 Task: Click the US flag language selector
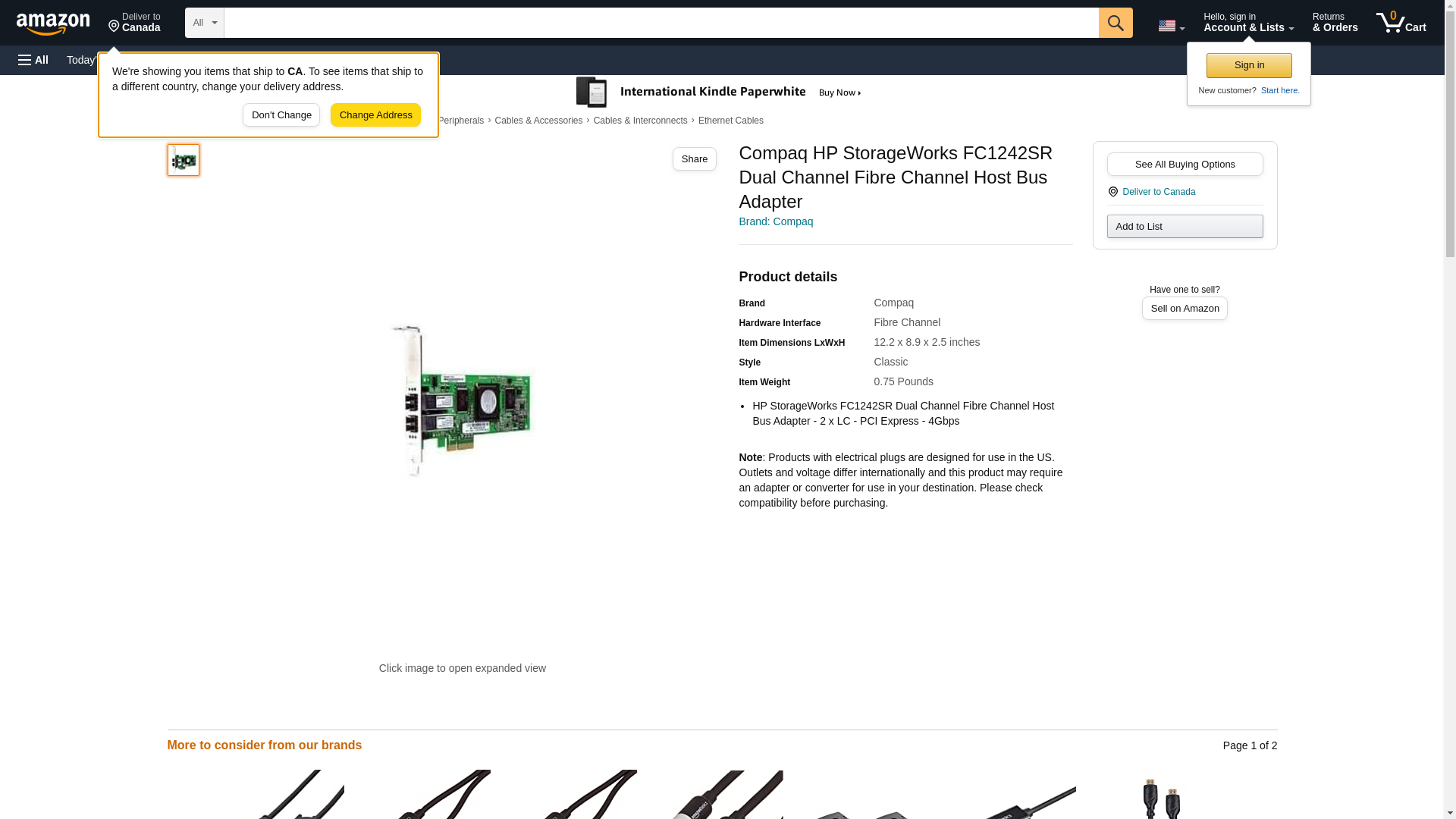coord(1171,26)
